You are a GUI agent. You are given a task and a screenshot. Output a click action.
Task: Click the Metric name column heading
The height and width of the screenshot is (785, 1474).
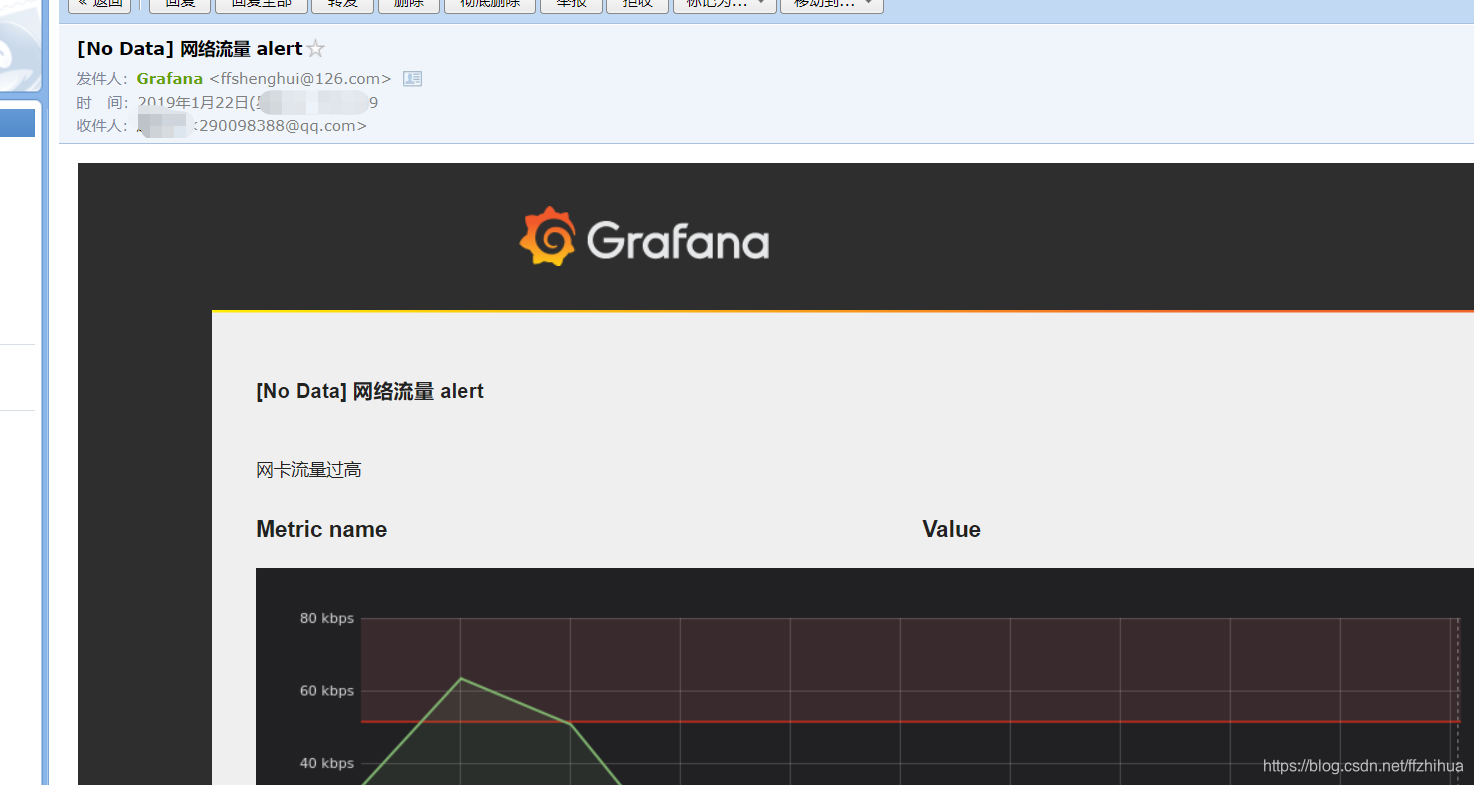[x=321, y=529]
